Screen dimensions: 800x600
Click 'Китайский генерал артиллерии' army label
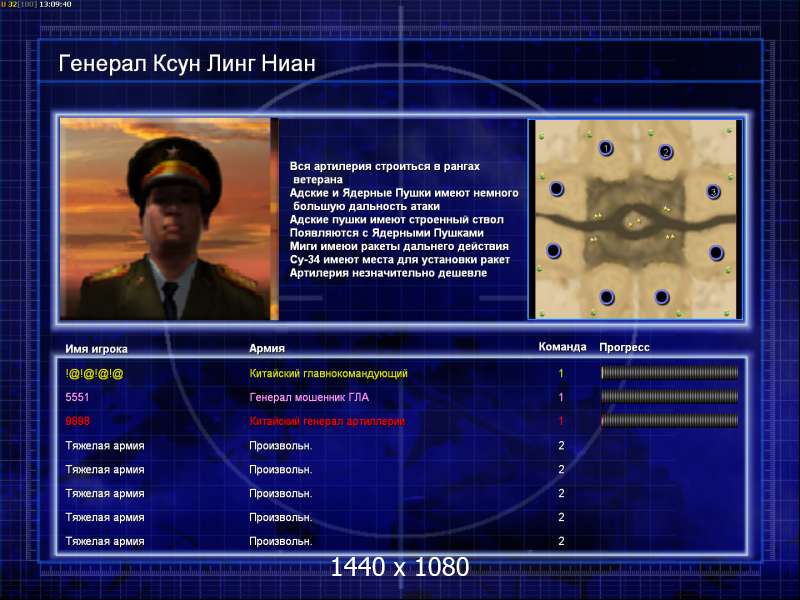click(x=327, y=421)
